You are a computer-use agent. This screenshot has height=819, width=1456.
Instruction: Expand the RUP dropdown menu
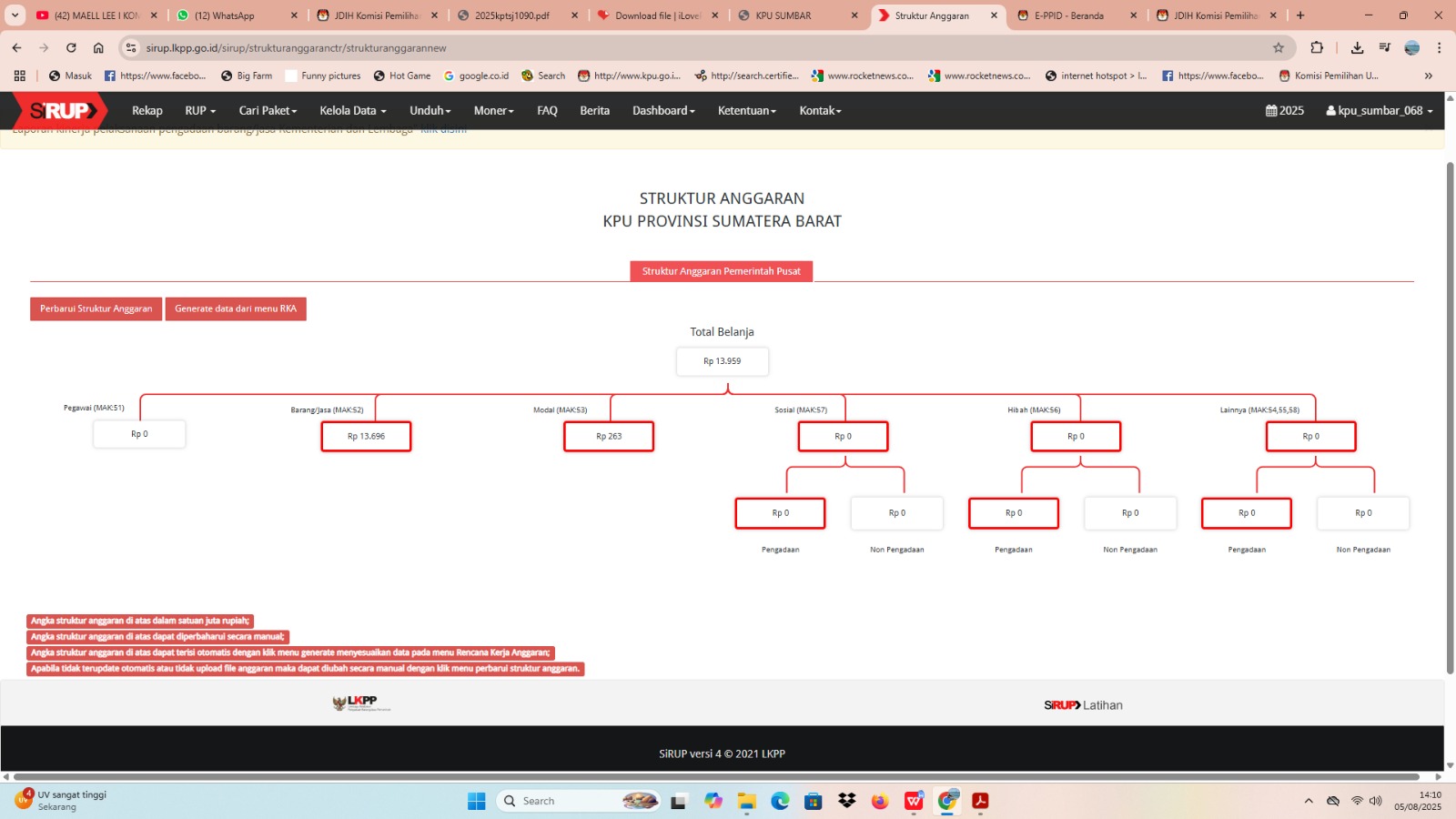point(200,111)
